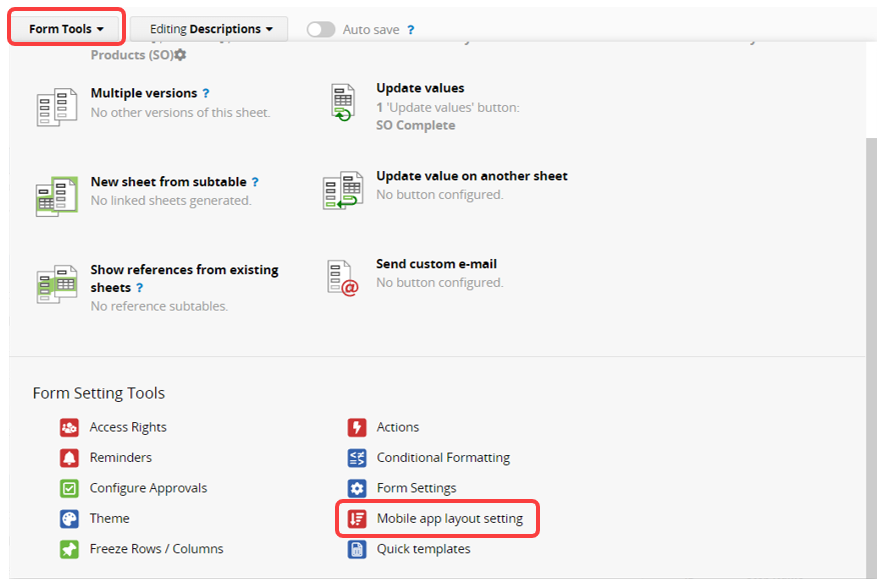
Task: Open Update values tool
Action: 420,88
